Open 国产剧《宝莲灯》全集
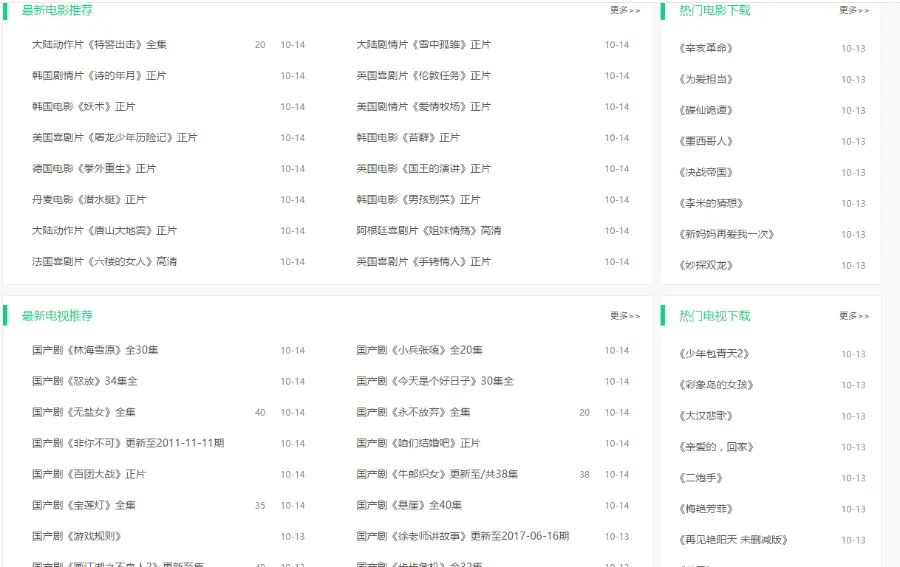The image size is (900, 567). (84, 505)
